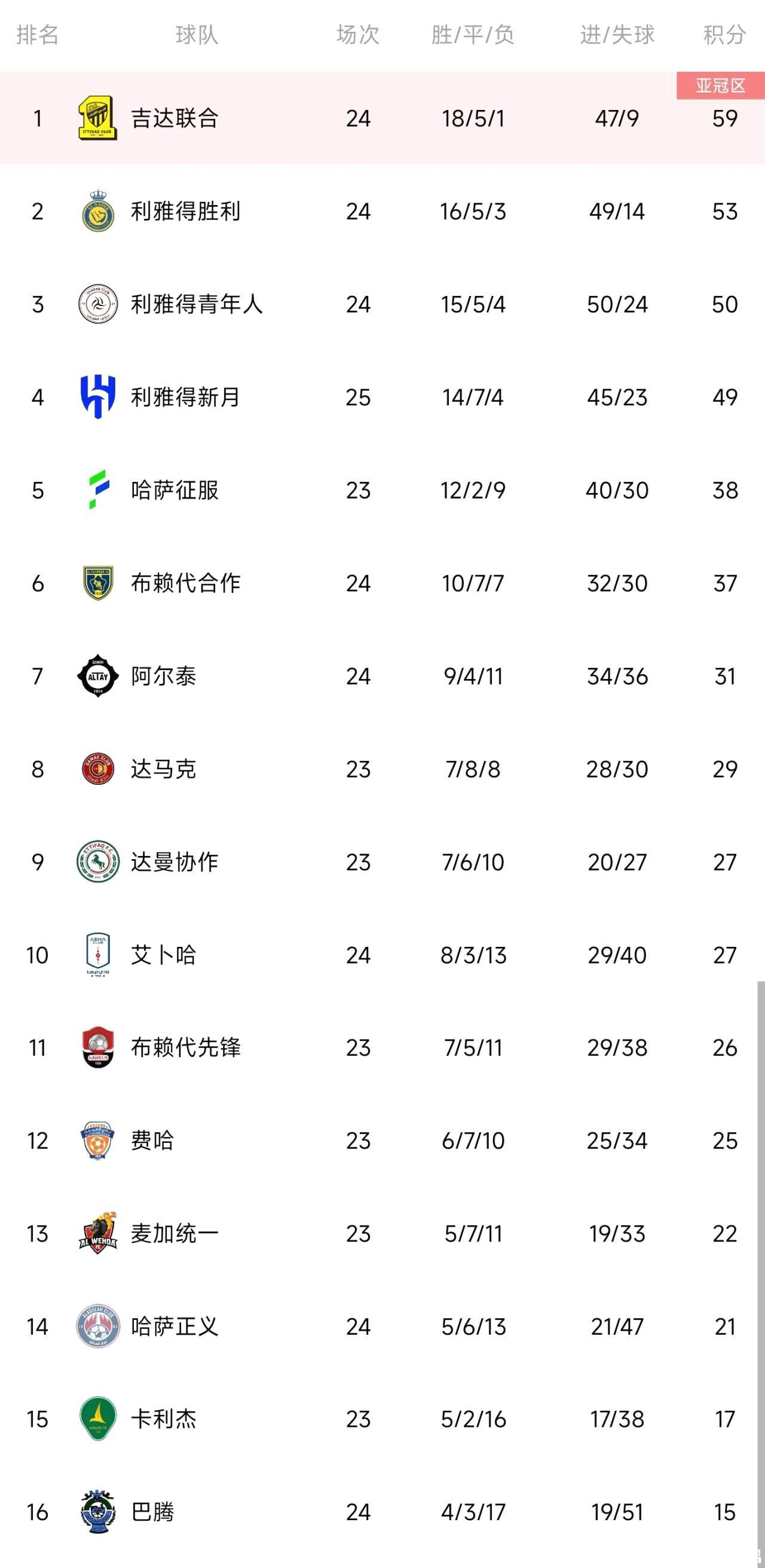
Task: Click the 球队 column header
Action: [x=197, y=35]
